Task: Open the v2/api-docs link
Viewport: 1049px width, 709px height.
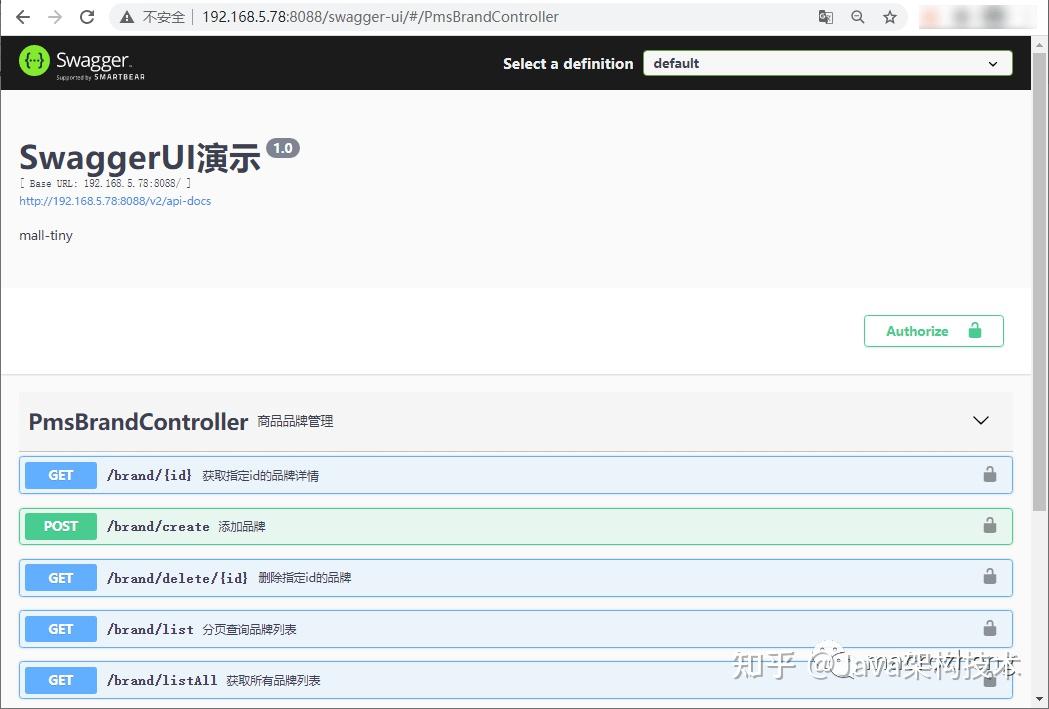Action: (115, 200)
